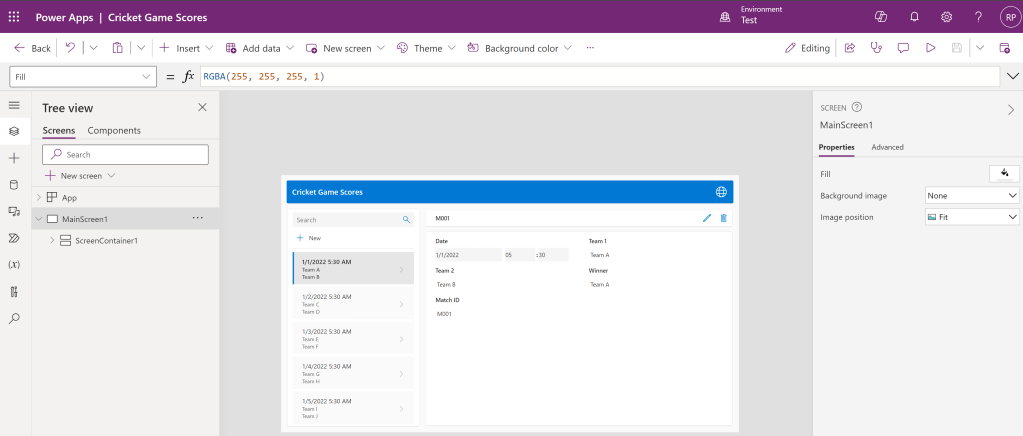This screenshot has width=1023, height=436.
Task: Open the property selector dropdown showing Fill
Action: [x=84, y=76]
